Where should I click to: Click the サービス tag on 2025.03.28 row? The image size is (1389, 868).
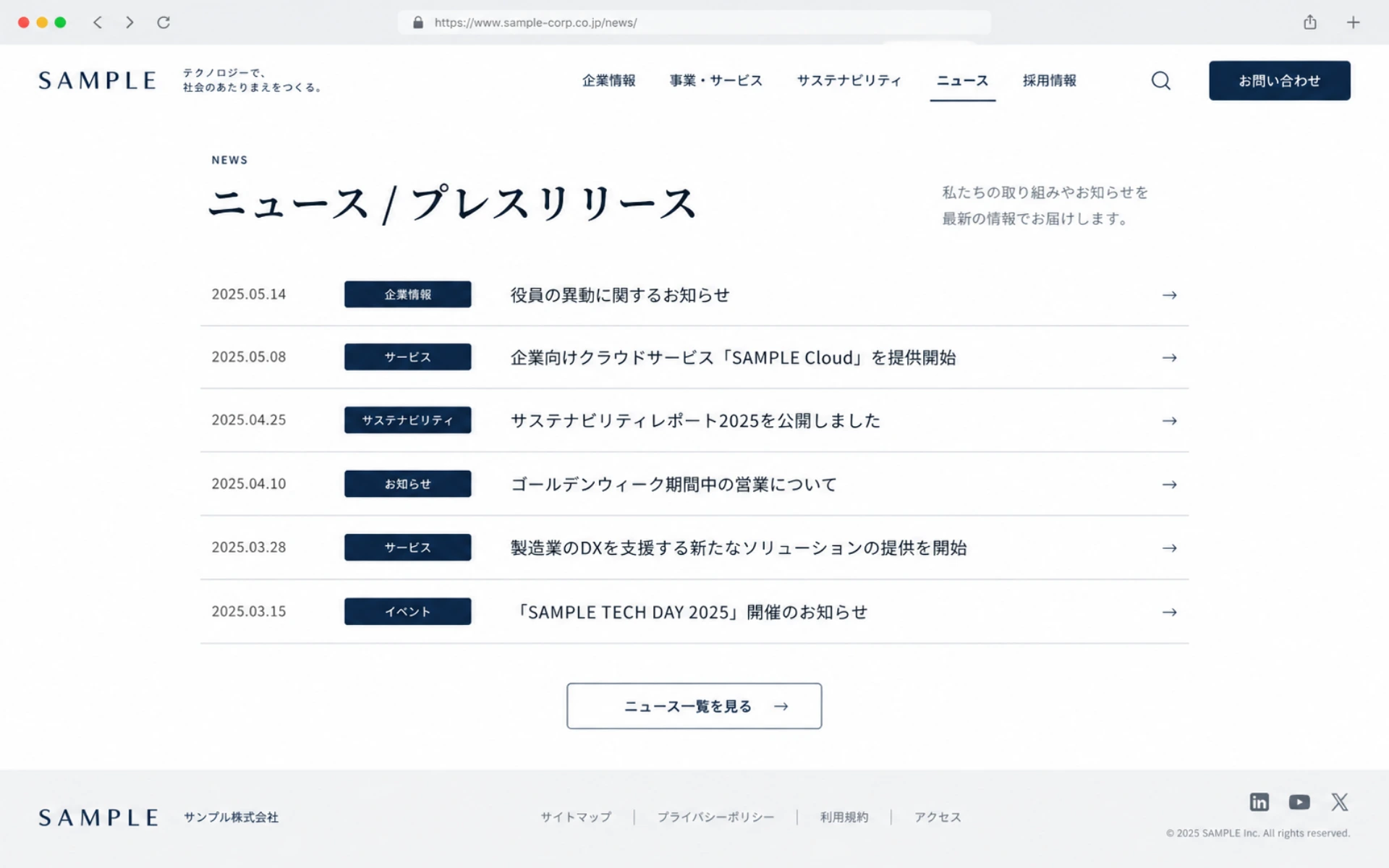407,548
